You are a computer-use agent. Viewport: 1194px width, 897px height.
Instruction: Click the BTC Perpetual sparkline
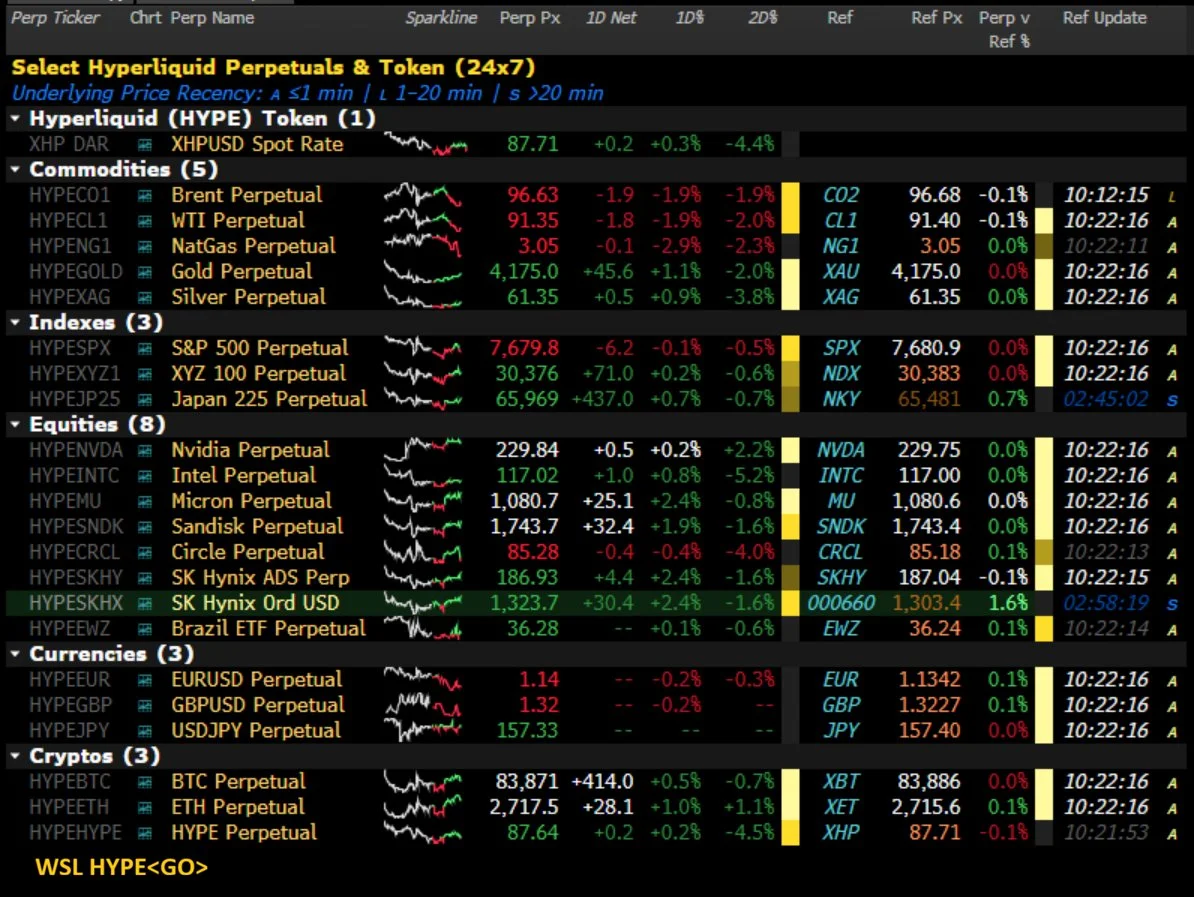[x=423, y=782]
